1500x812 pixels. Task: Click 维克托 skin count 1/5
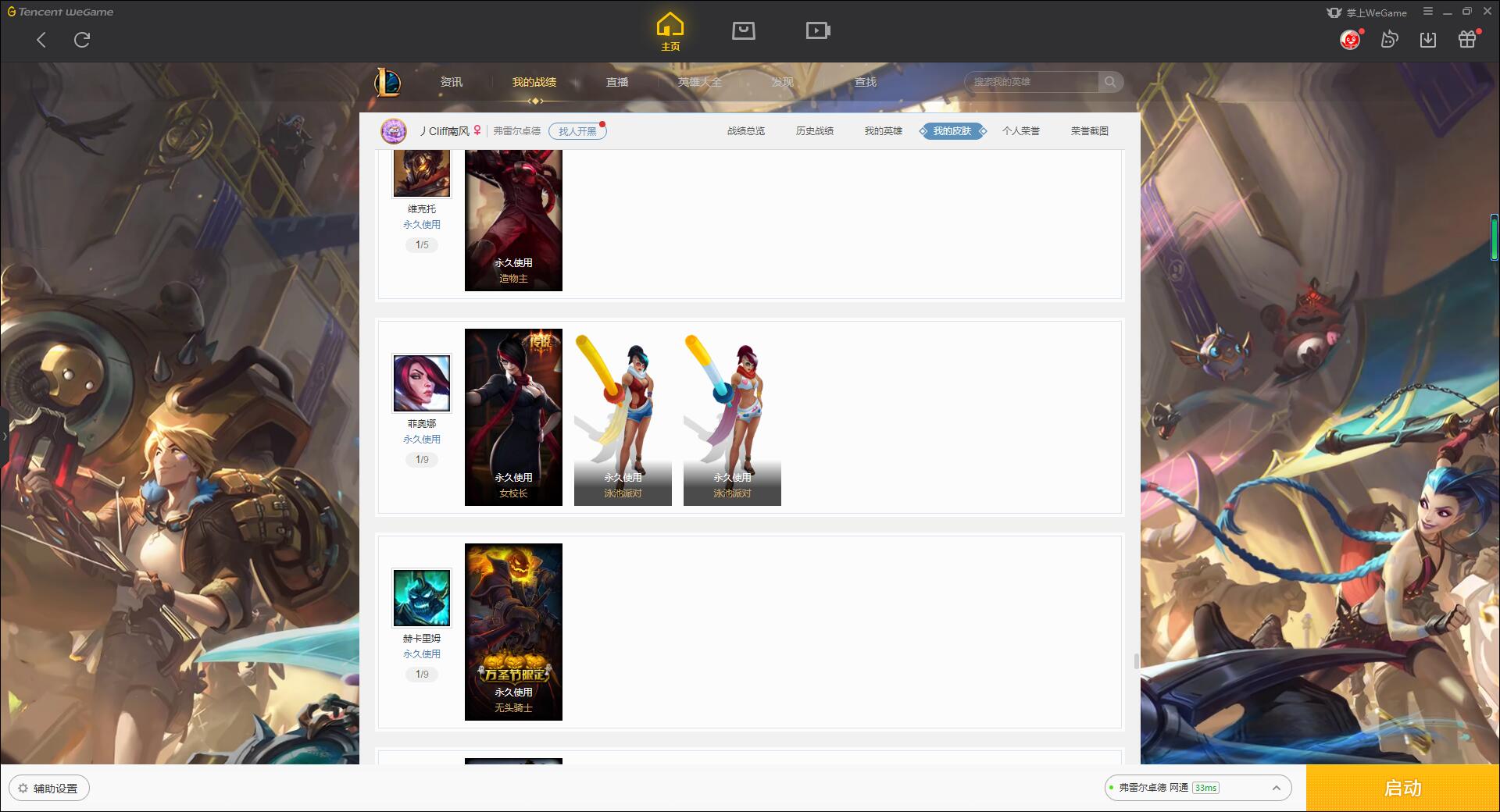(422, 245)
